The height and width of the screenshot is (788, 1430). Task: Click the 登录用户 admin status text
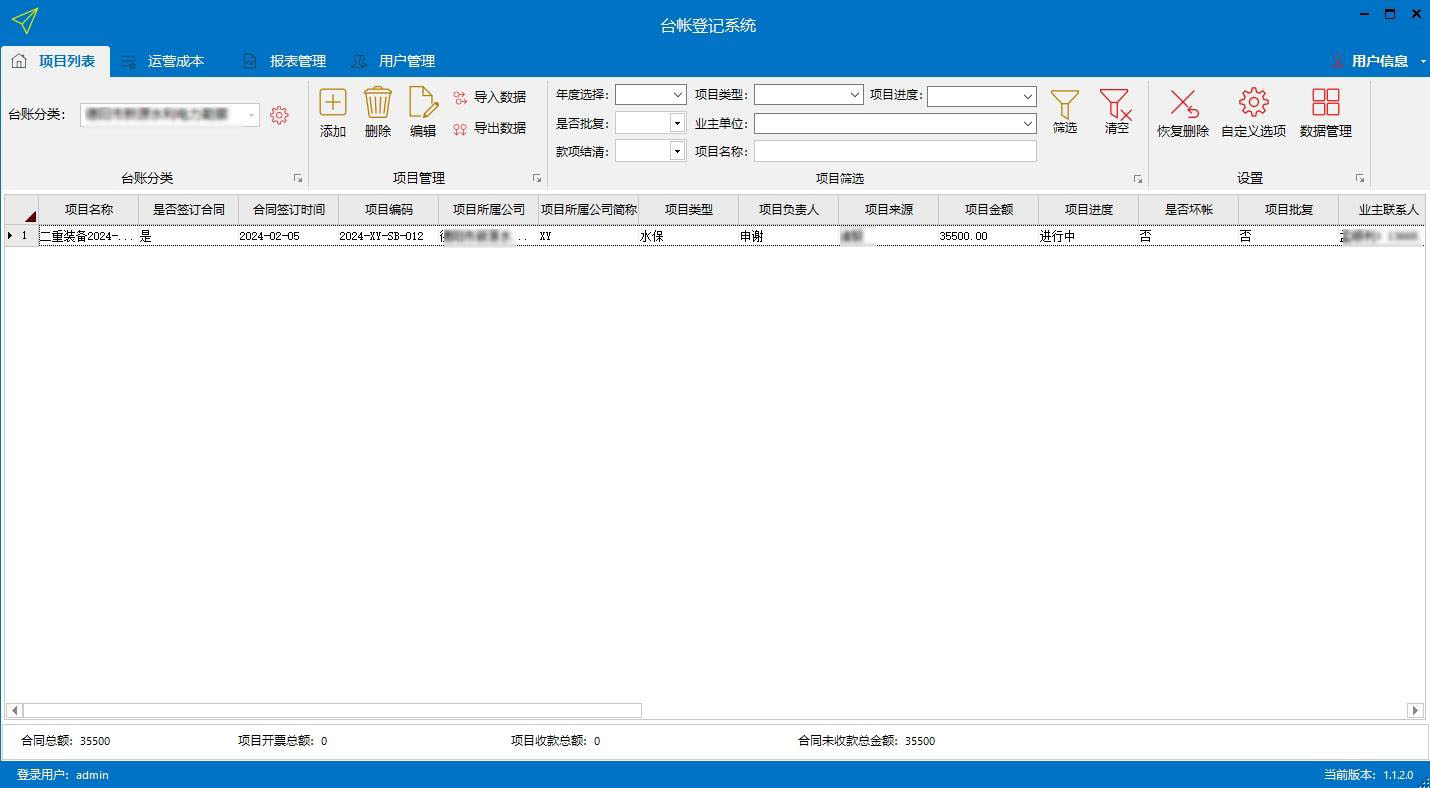coord(62,775)
